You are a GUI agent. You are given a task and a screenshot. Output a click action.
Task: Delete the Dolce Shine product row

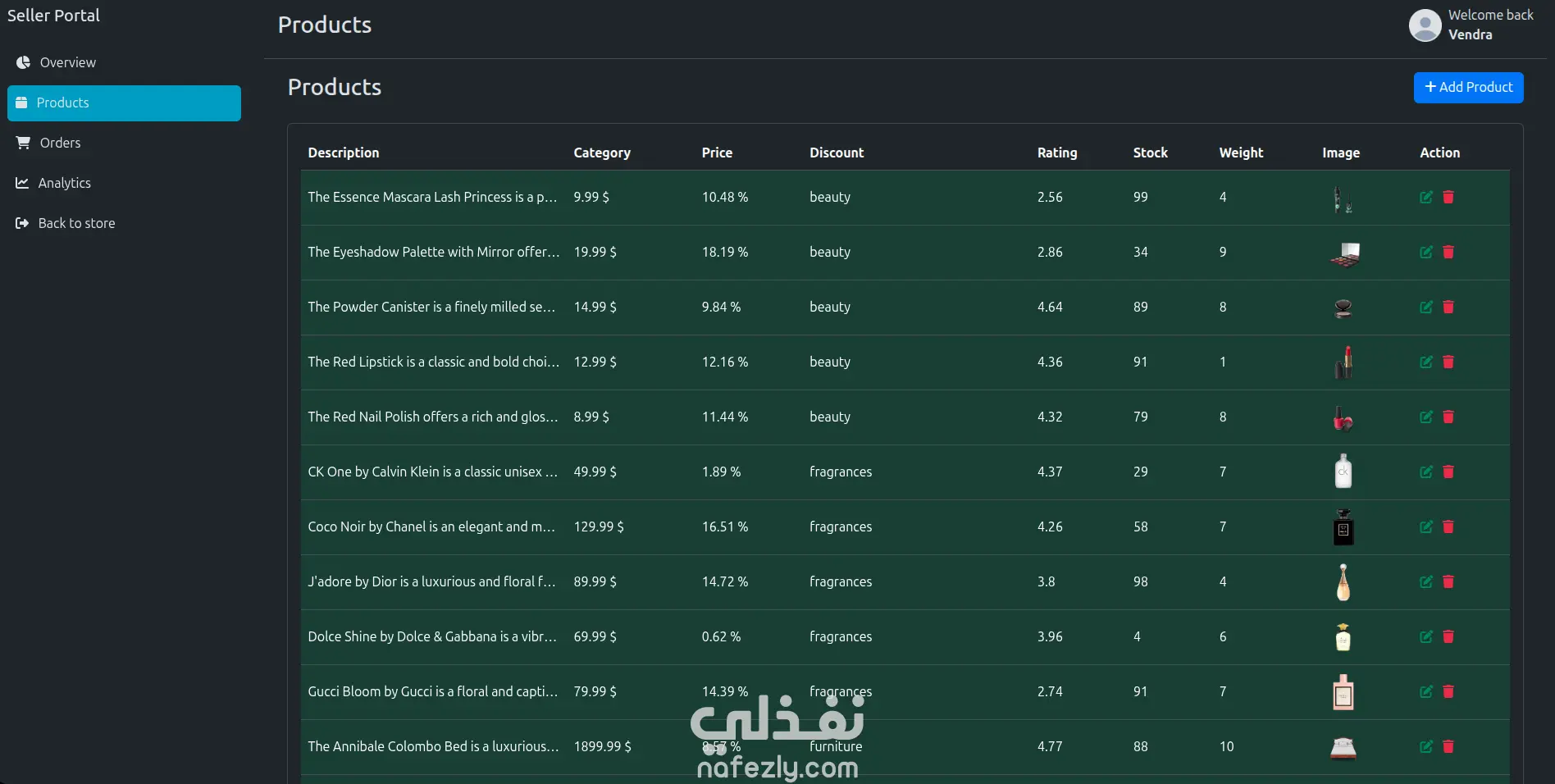[1448, 636]
